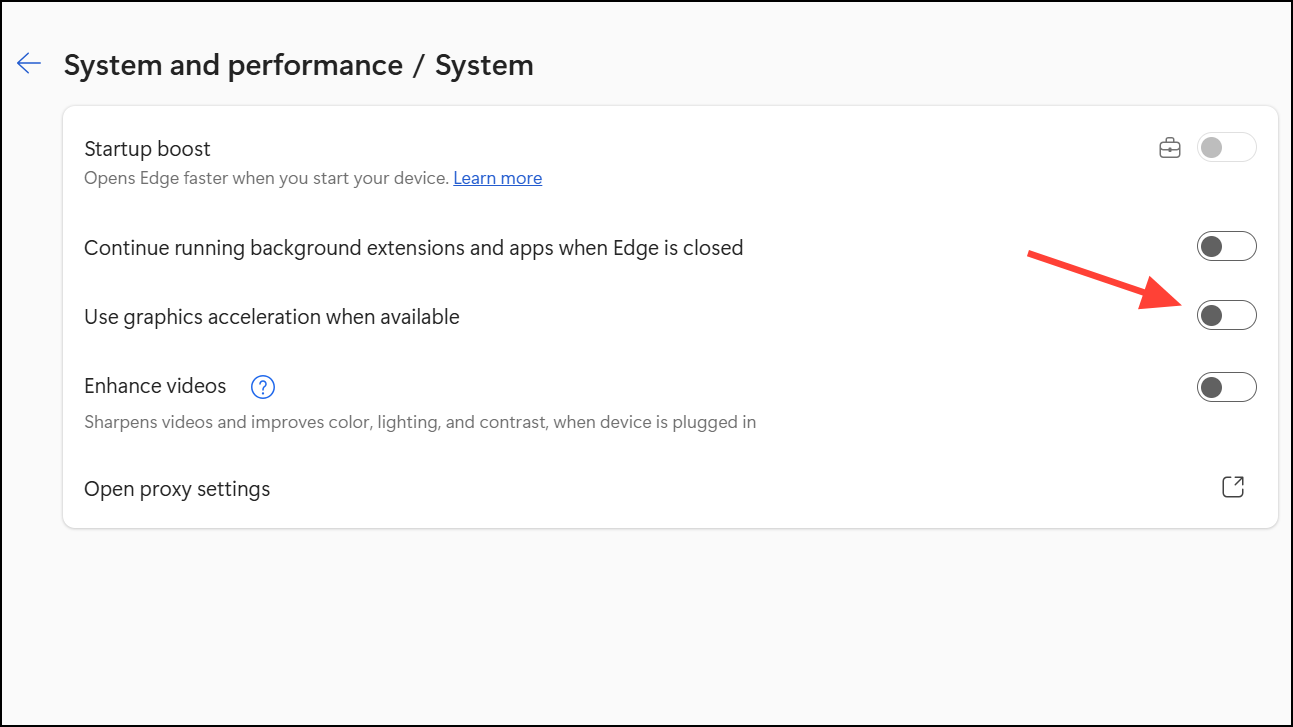Open the Learn more link
This screenshot has width=1293, height=727.
(497, 179)
